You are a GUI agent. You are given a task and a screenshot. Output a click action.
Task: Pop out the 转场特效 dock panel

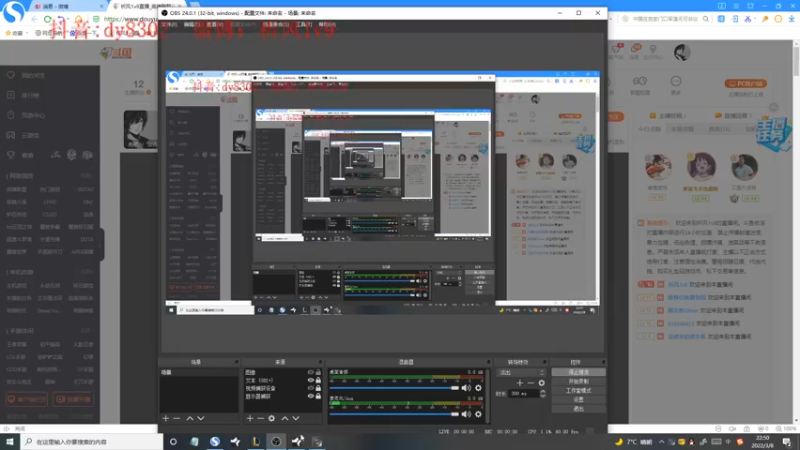tap(544, 362)
